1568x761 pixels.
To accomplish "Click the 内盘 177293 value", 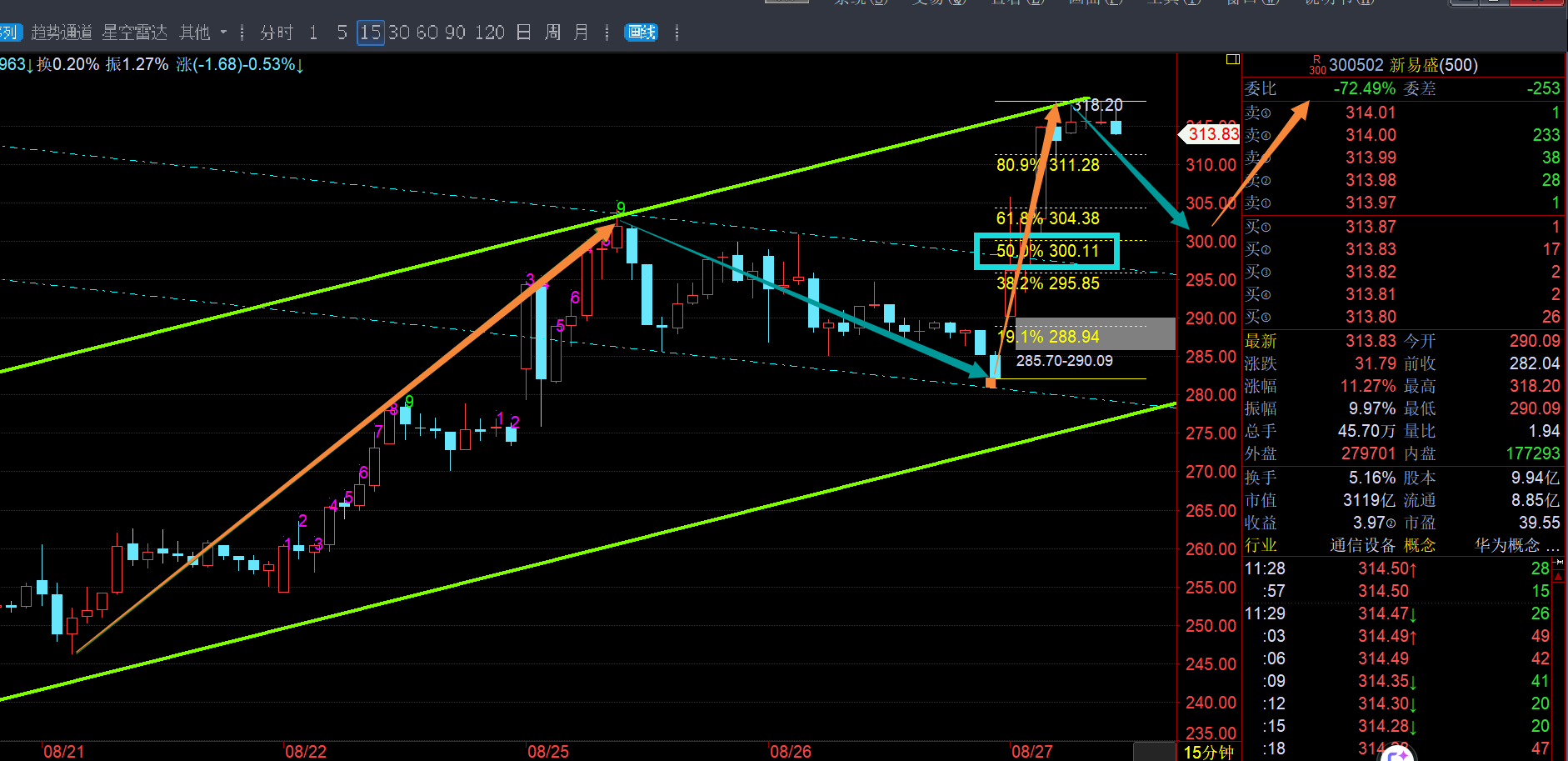I will coord(1533,453).
